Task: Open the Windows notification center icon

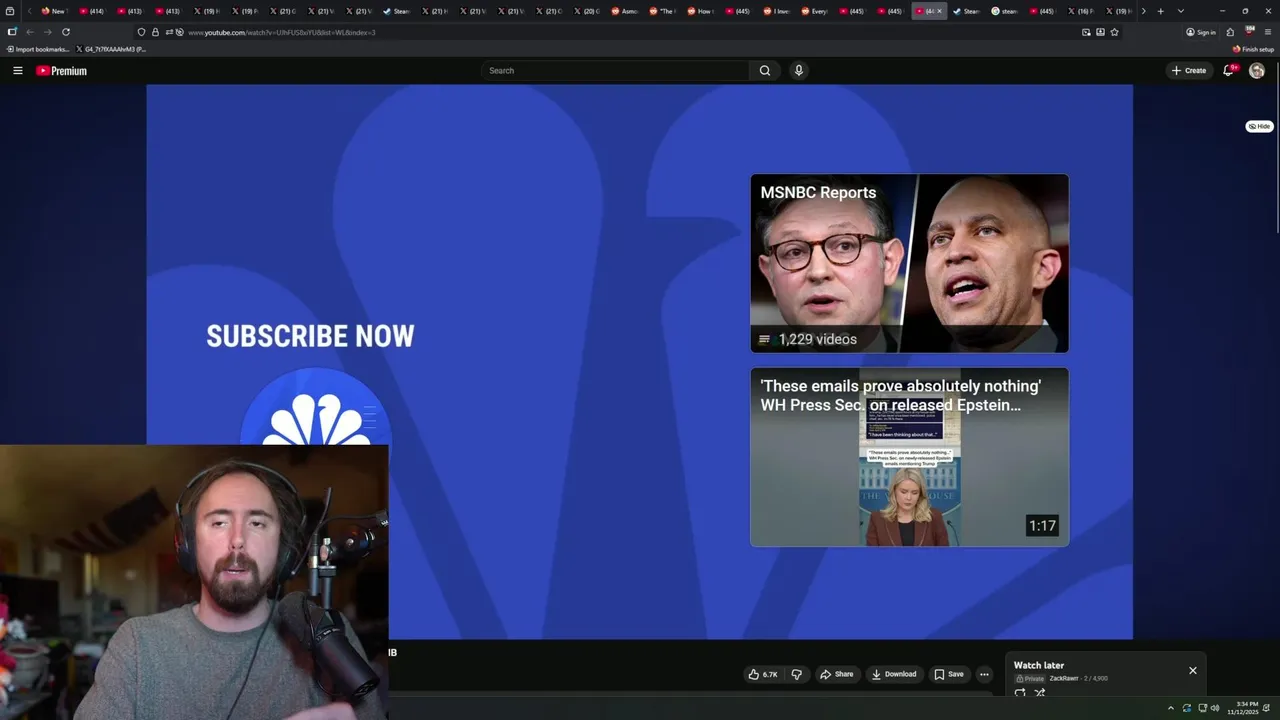Action: (x=1266, y=708)
